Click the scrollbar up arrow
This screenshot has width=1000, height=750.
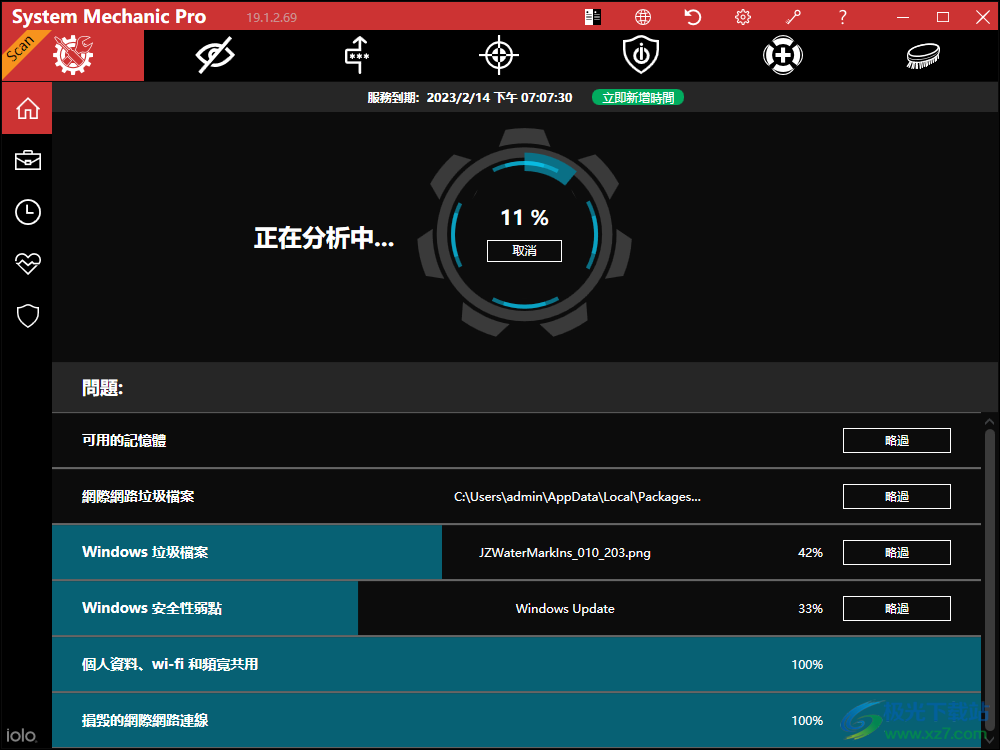click(x=990, y=421)
